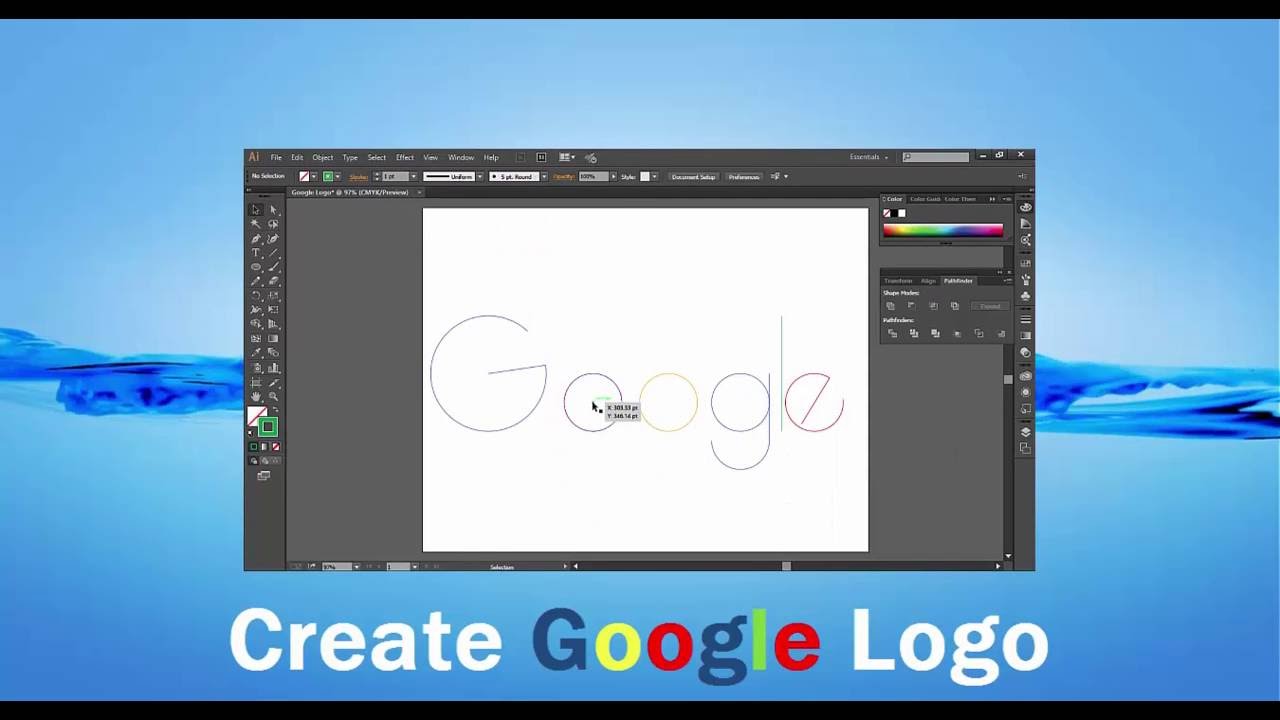Open the zoom level dropdown in status bar
The height and width of the screenshot is (720, 1280).
[356, 567]
